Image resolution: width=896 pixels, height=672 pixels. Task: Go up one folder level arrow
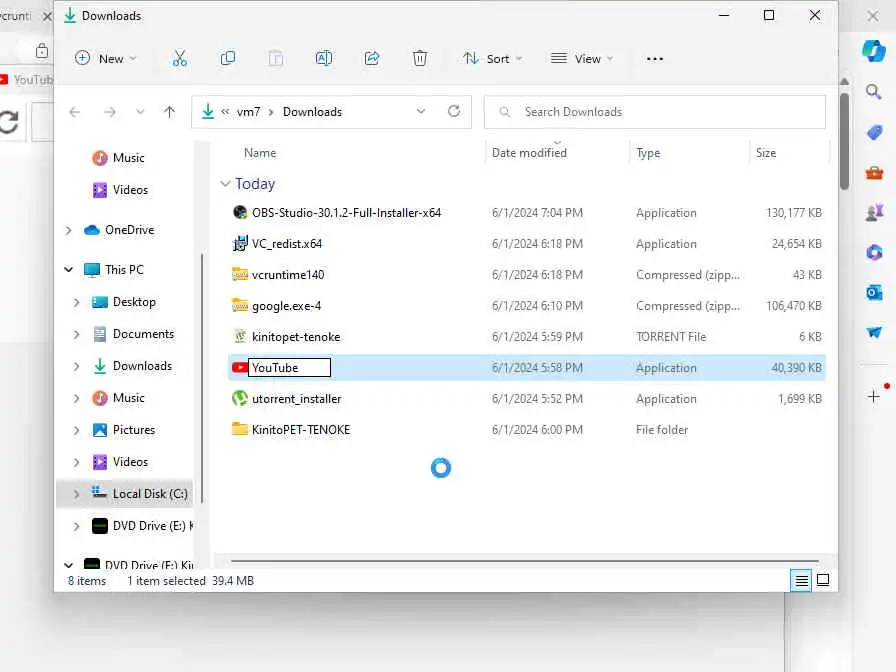click(169, 112)
